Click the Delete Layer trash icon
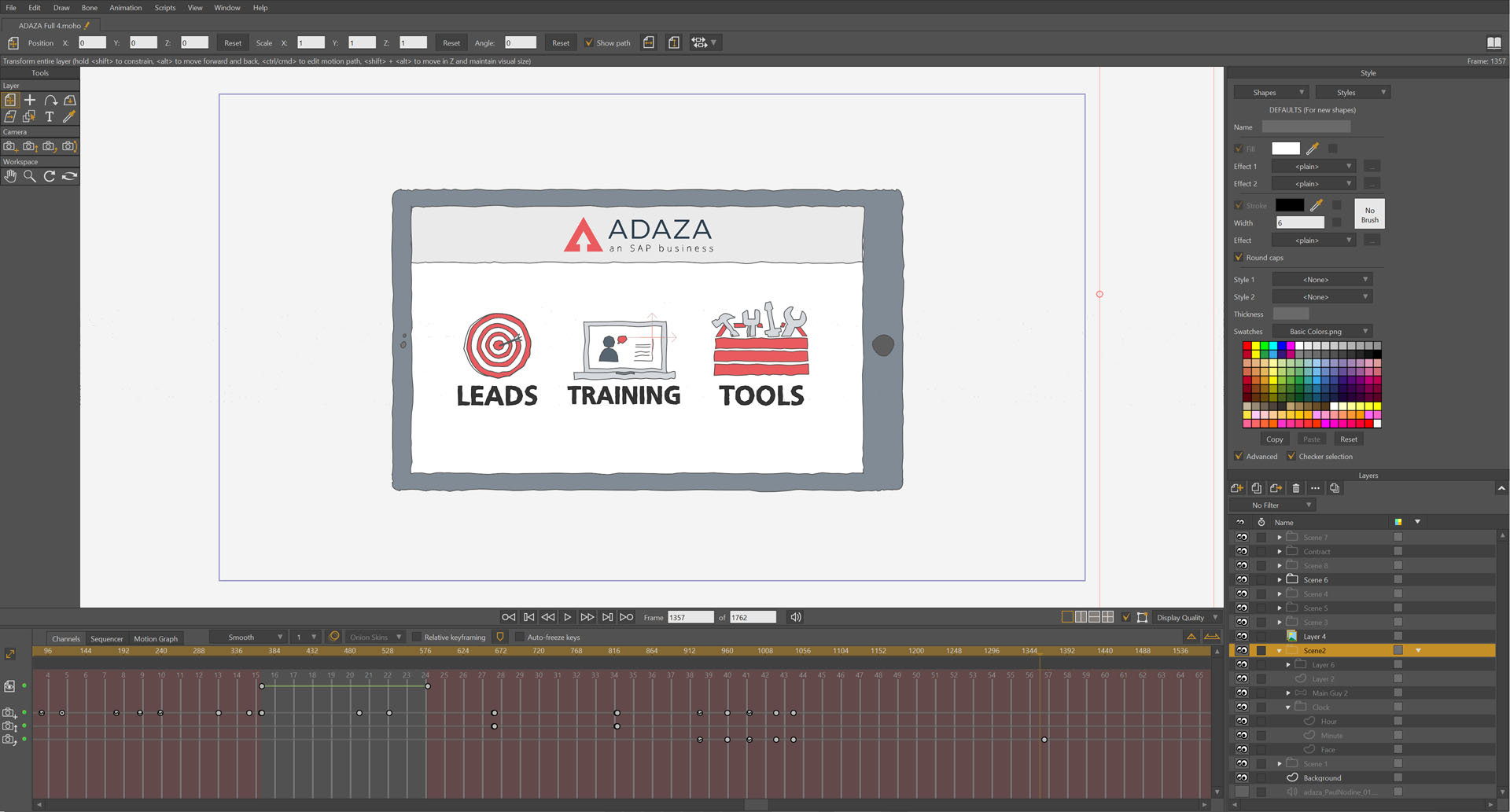1510x812 pixels. click(1296, 488)
